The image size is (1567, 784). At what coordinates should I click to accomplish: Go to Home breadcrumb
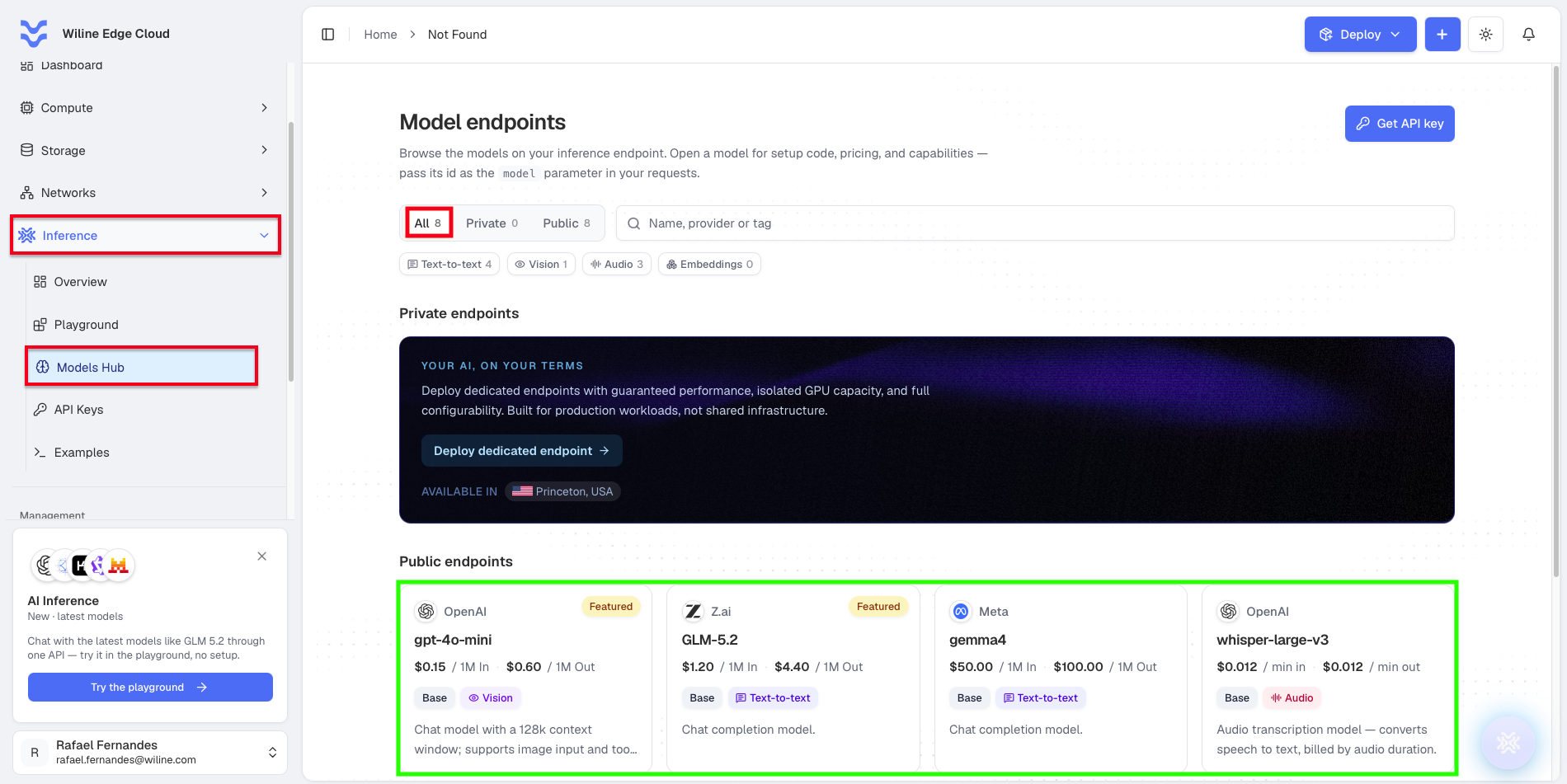[380, 35]
